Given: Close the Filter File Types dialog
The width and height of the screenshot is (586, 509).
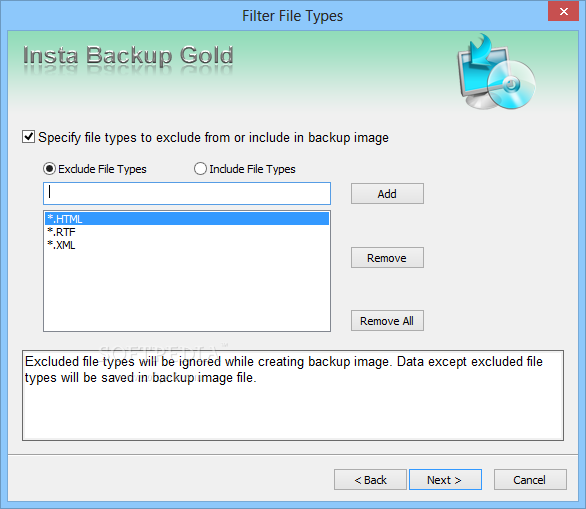Looking at the screenshot, I should pos(564,11).
